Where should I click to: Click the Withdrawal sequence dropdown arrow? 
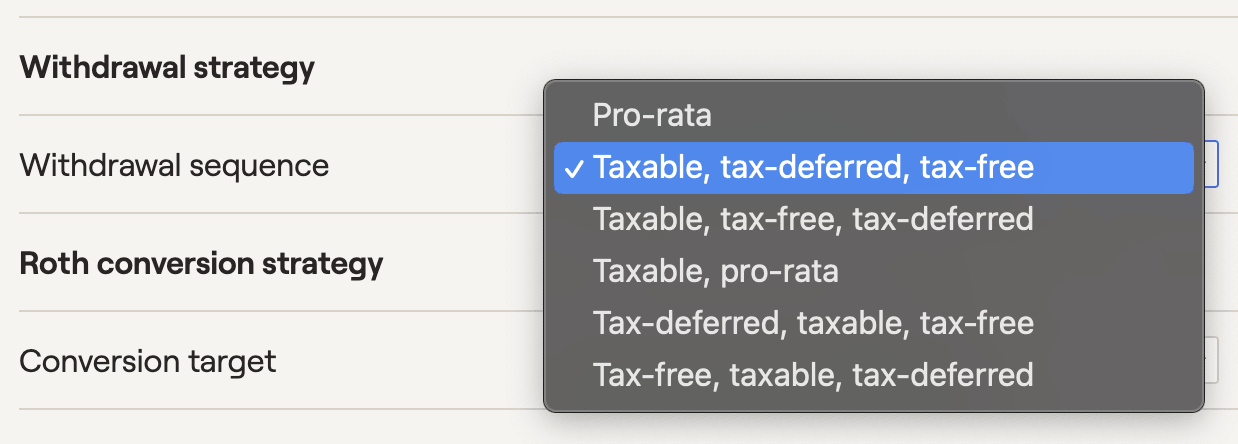[x=1212, y=165]
